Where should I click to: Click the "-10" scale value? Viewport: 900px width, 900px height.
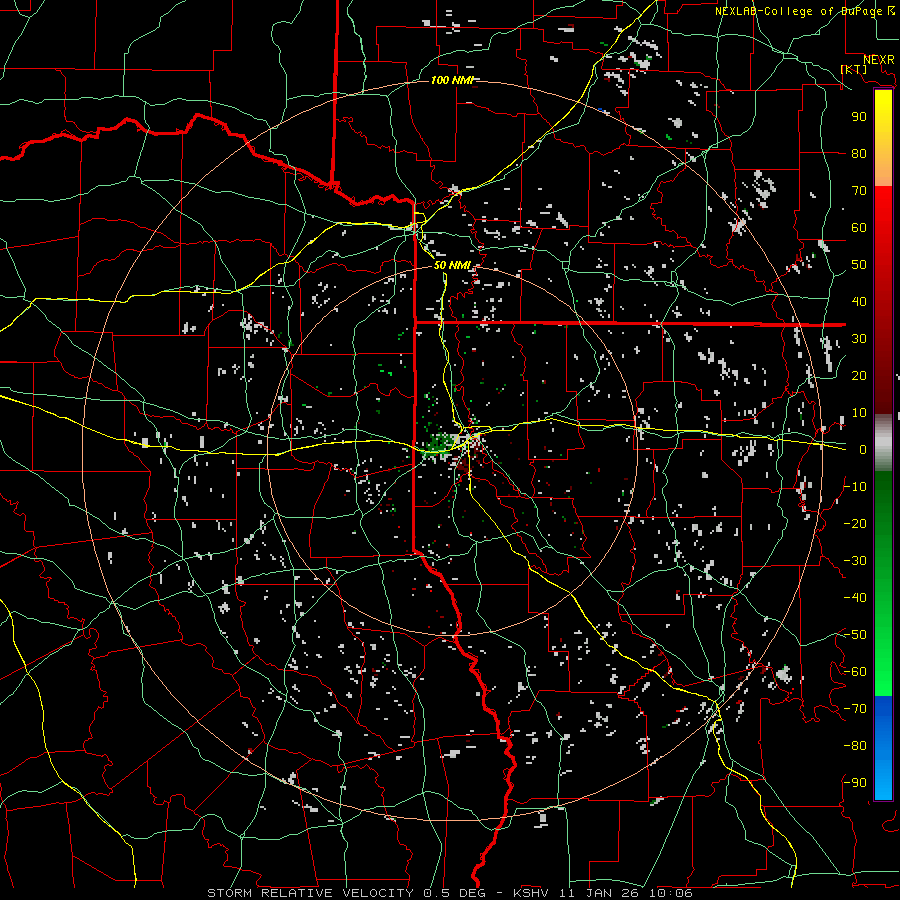coord(855,487)
